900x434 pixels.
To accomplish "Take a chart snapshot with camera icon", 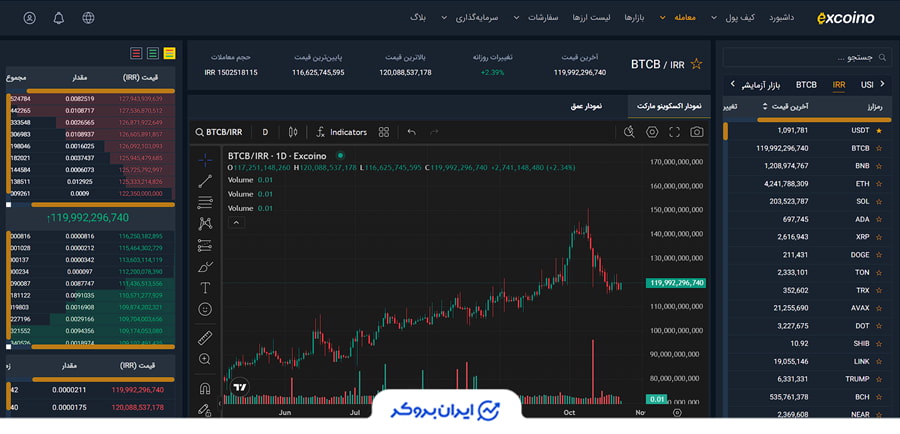I will point(697,132).
